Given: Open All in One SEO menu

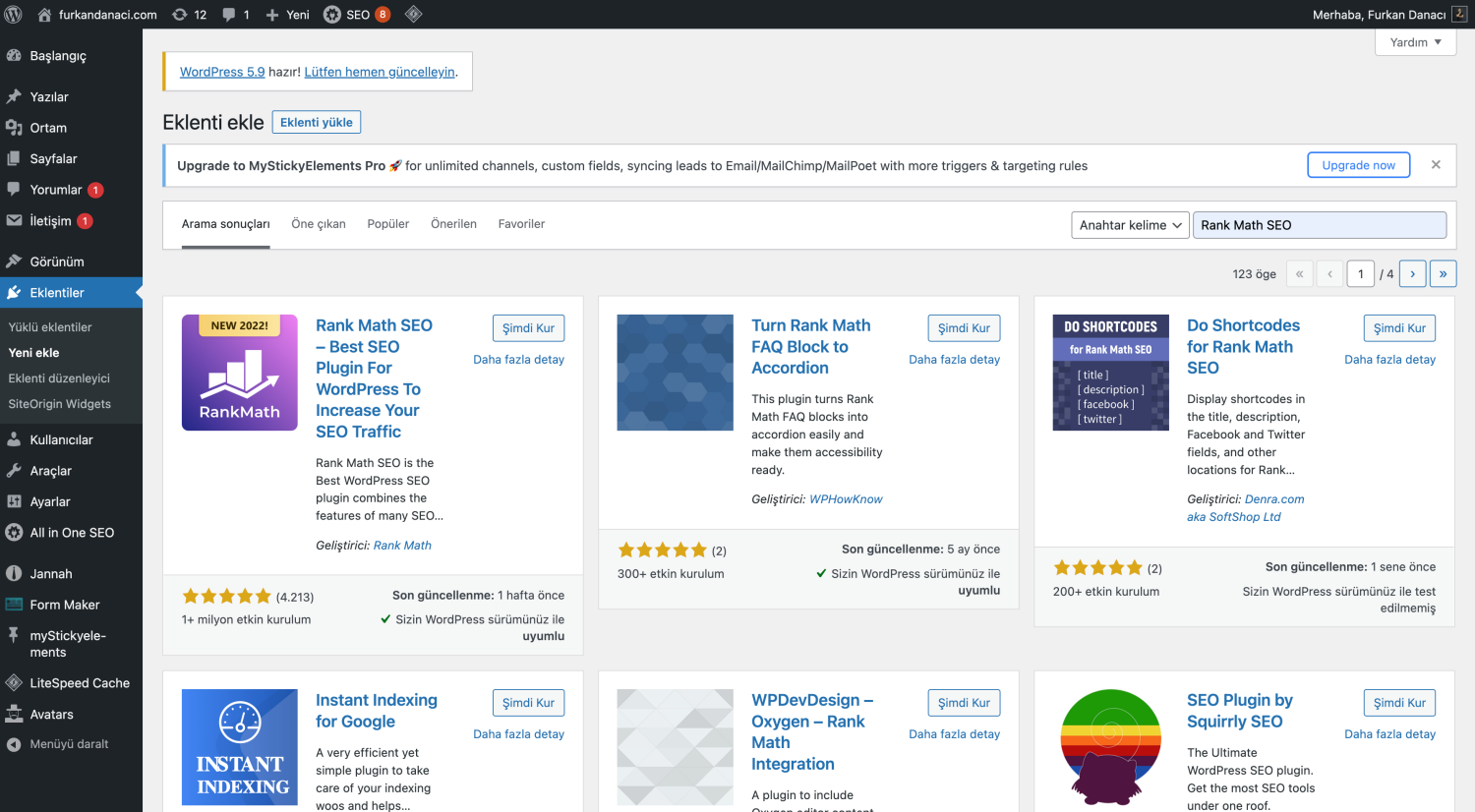Looking at the screenshot, I should click(x=71, y=533).
